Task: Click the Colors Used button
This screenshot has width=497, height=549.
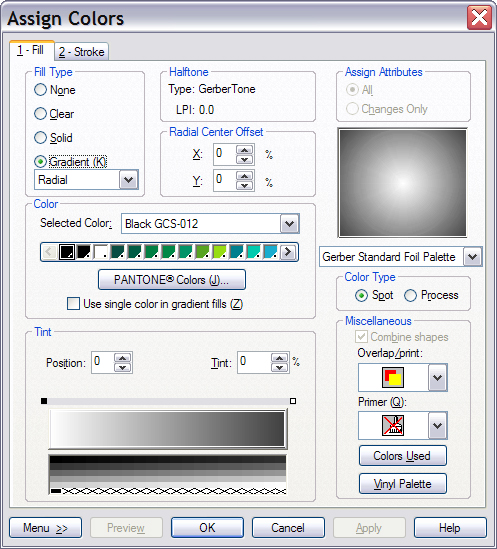Action: coord(402,456)
